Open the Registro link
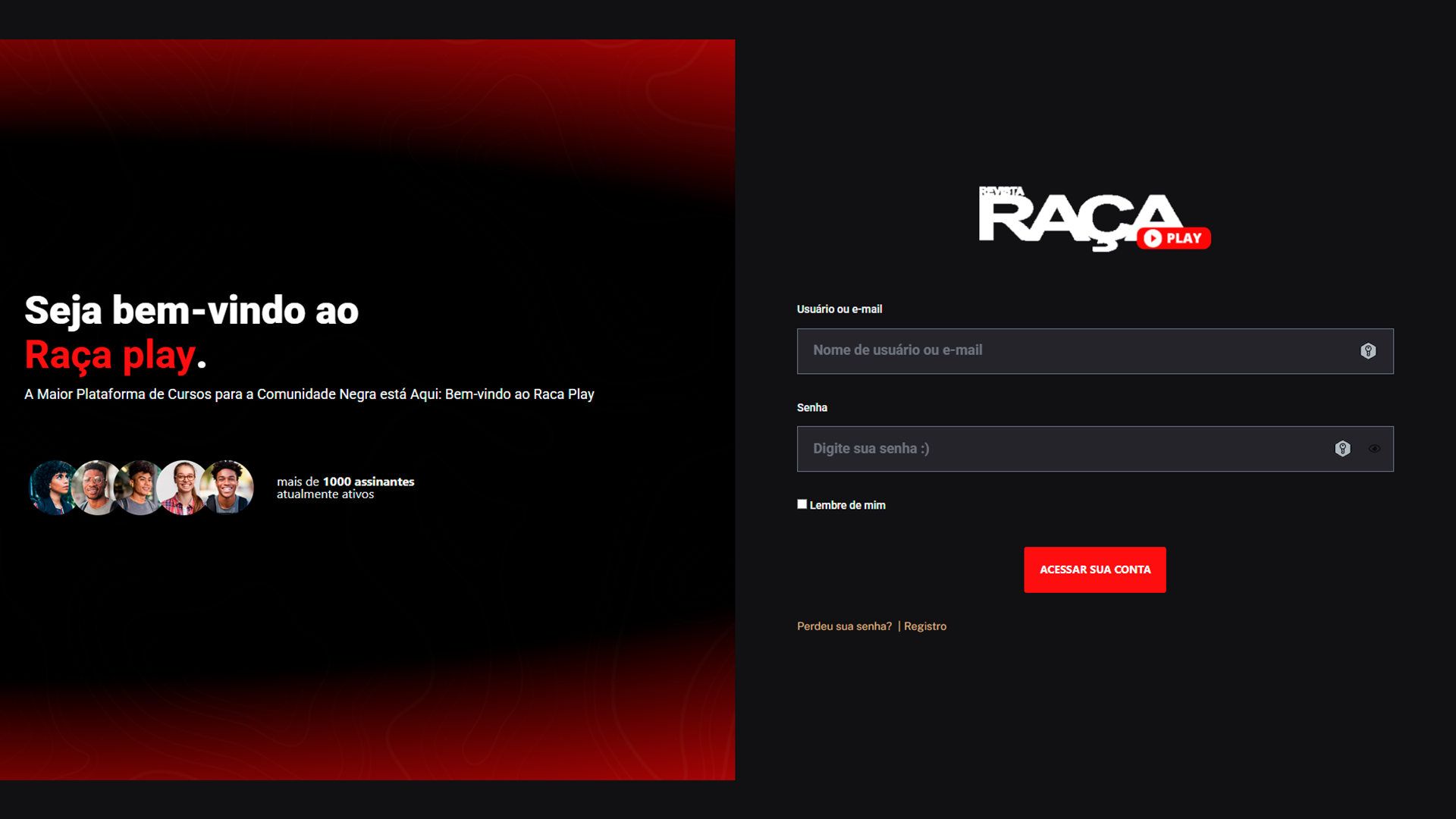 point(925,626)
